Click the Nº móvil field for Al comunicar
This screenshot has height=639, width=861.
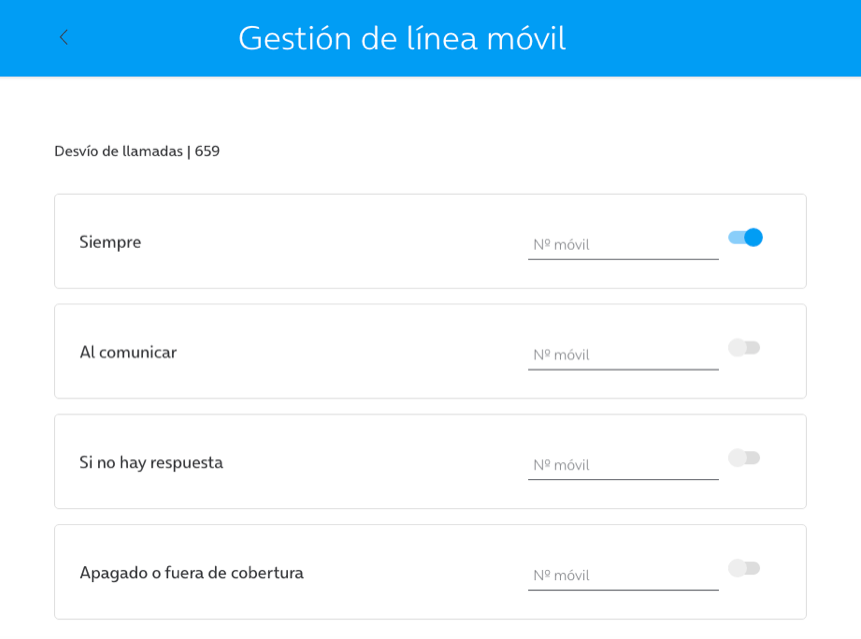(622, 354)
